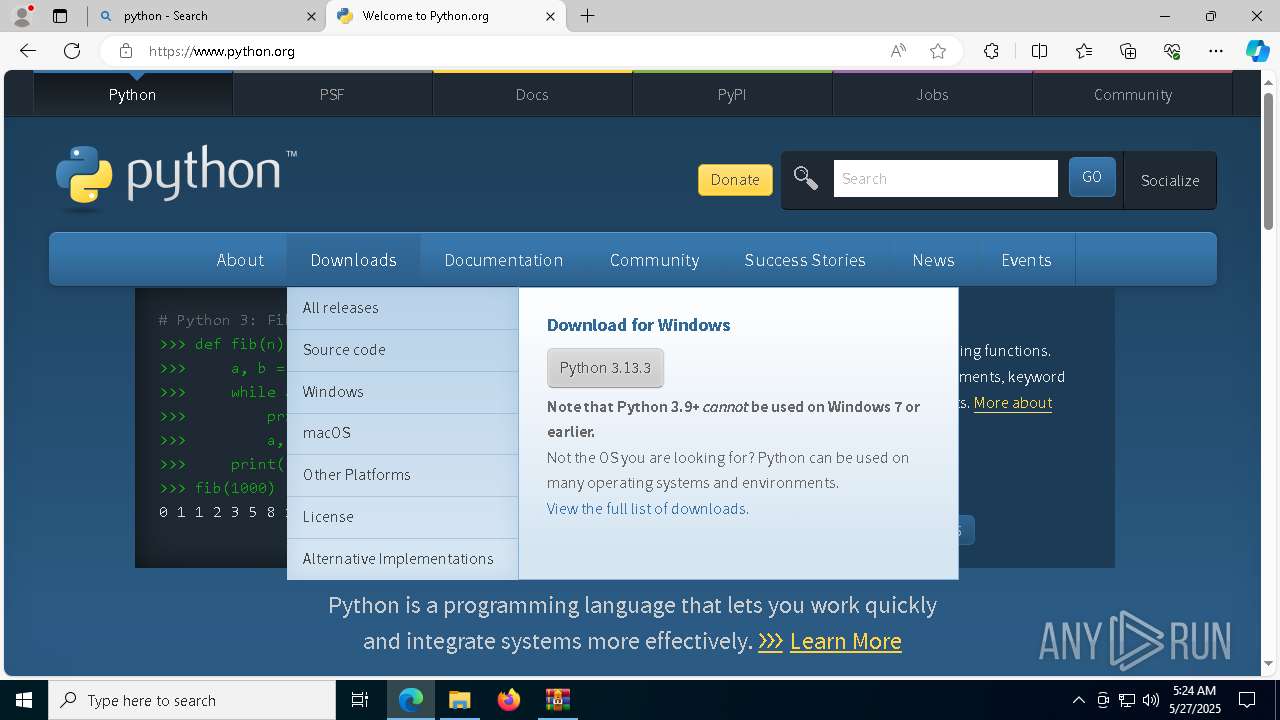The image size is (1280, 720).
Task: Open the notification center icon
Action: [1247, 700]
